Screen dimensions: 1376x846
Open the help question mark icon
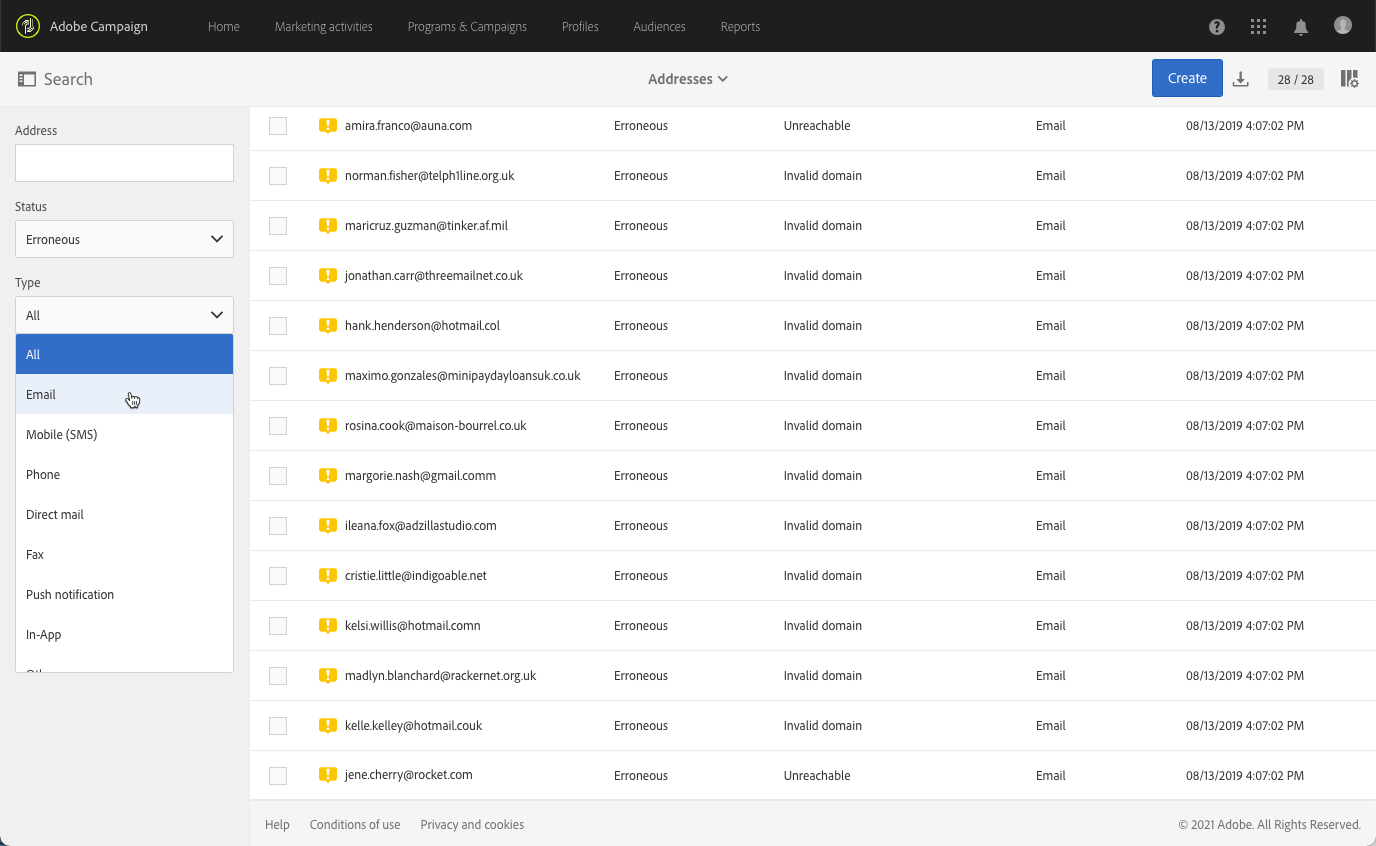coord(1217,27)
